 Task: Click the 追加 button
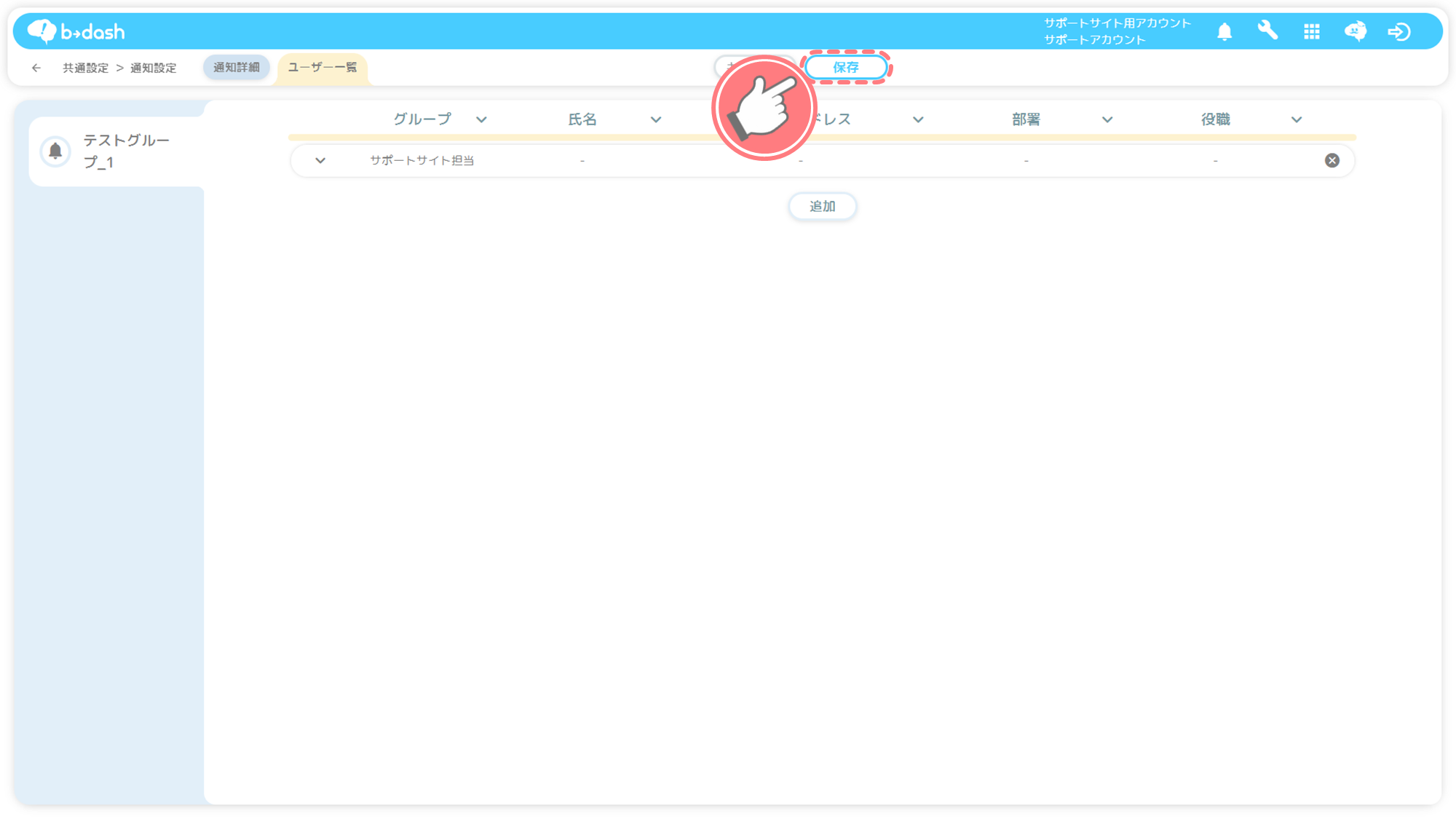click(x=822, y=206)
